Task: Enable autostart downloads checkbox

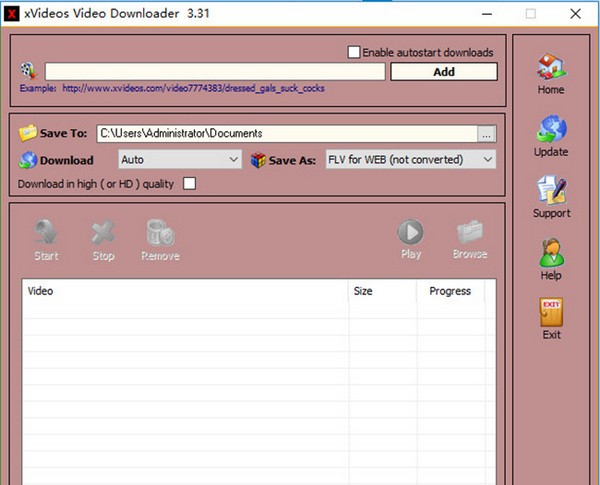Action: click(x=354, y=52)
